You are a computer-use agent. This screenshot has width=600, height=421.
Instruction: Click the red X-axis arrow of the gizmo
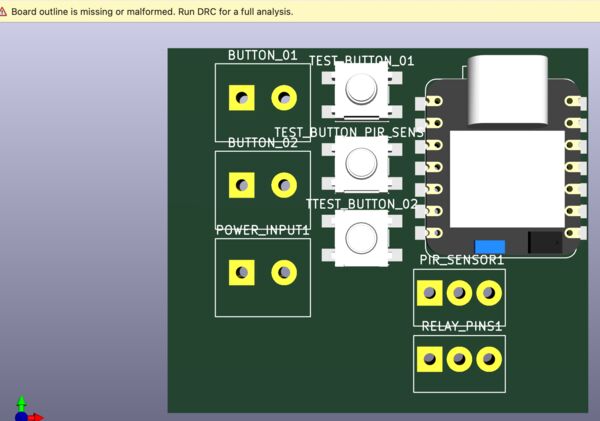(x=37, y=417)
